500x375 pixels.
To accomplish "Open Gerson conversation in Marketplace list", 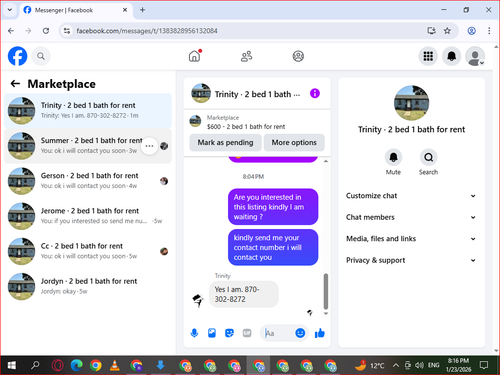I will pos(88,181).
